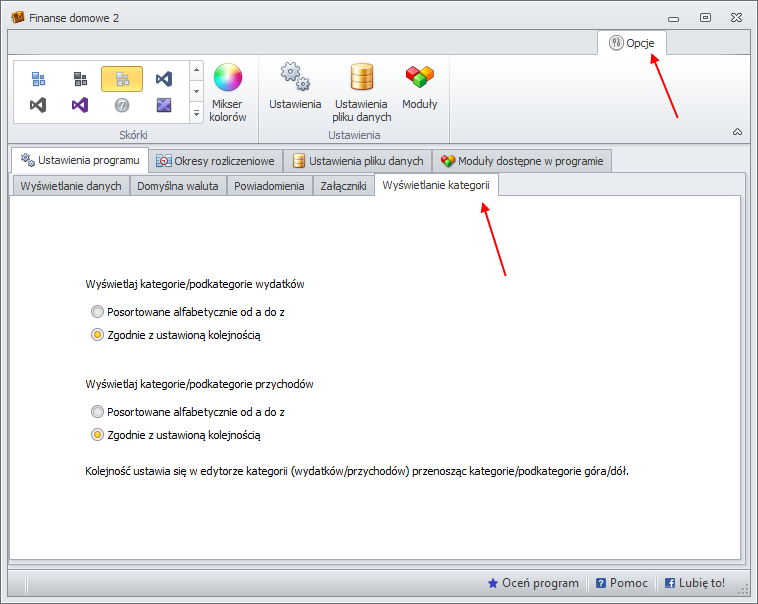Click the Ustawienia gears icon in ribbon
This screenshot has height=604, width=758.
click(295, 78)
